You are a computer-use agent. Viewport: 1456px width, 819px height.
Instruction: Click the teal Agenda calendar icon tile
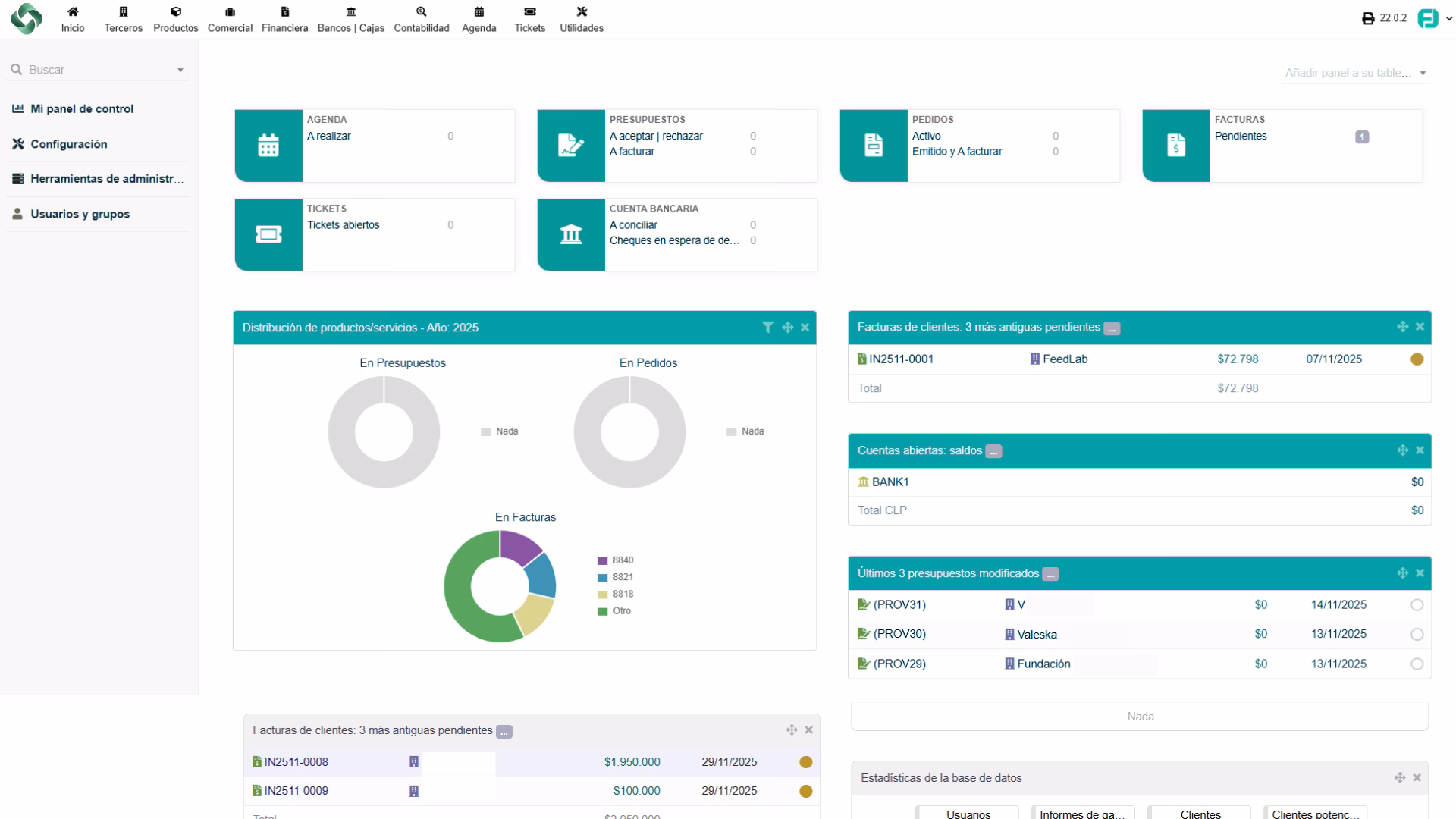(x=268, y=146)
